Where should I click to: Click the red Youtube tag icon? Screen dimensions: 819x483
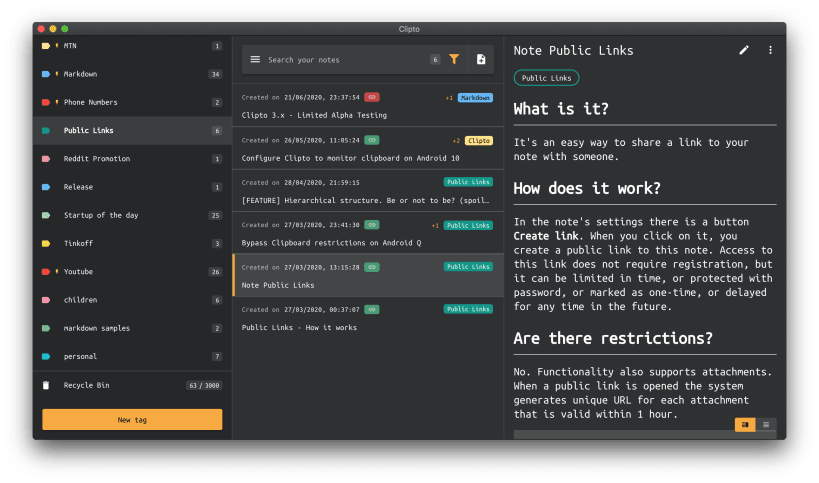pyautogui.click(x=46, y=272)
